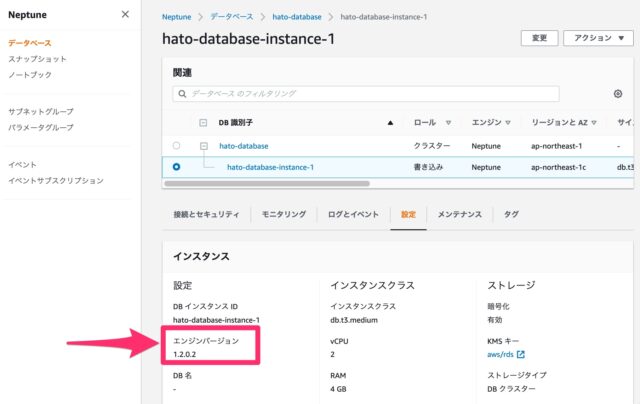Click the クラスター role cell
Image resolution: width=640 pixels, height=404 pixels.
tap(432, 146)
